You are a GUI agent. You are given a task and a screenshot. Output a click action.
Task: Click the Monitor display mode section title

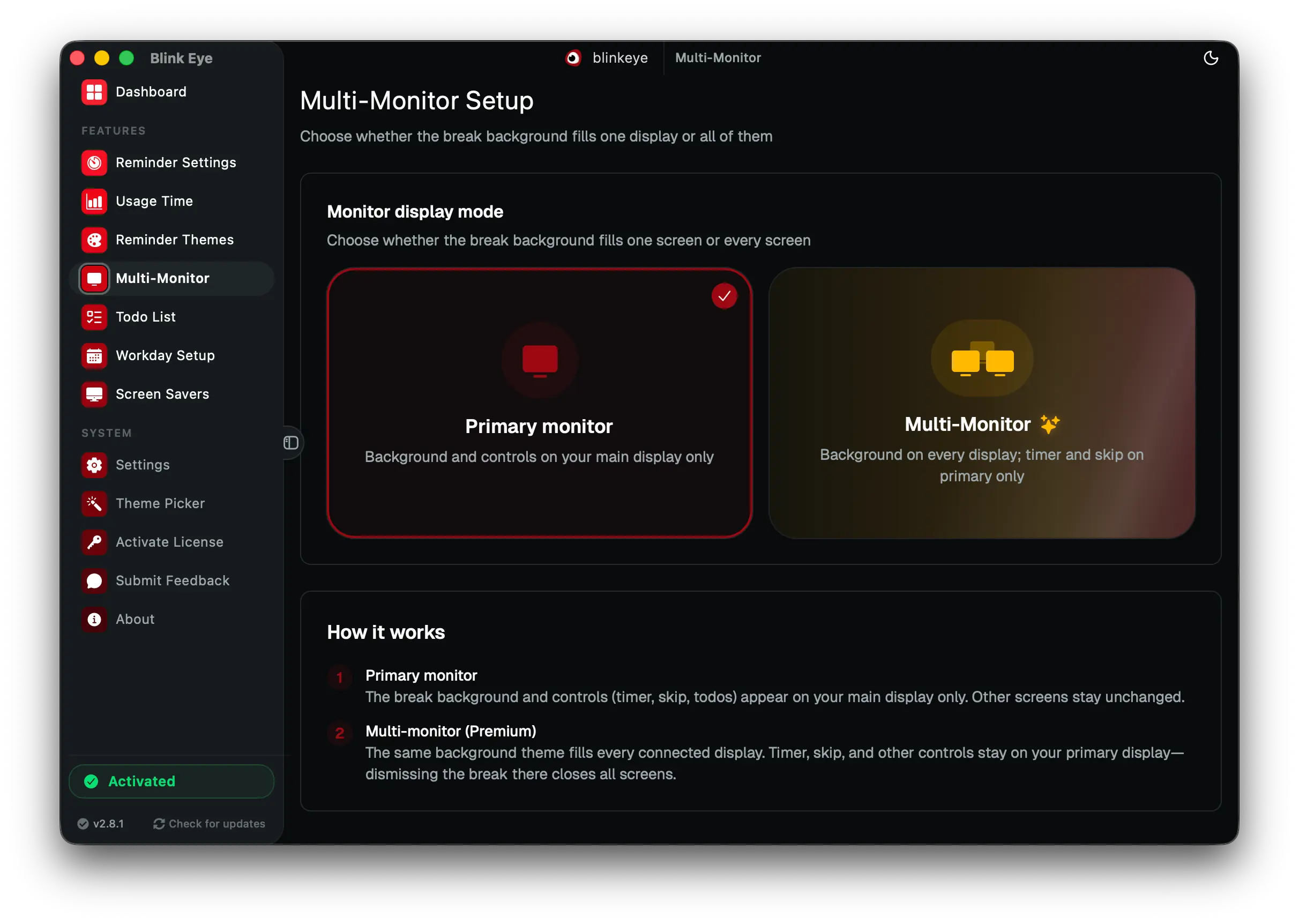415,212
